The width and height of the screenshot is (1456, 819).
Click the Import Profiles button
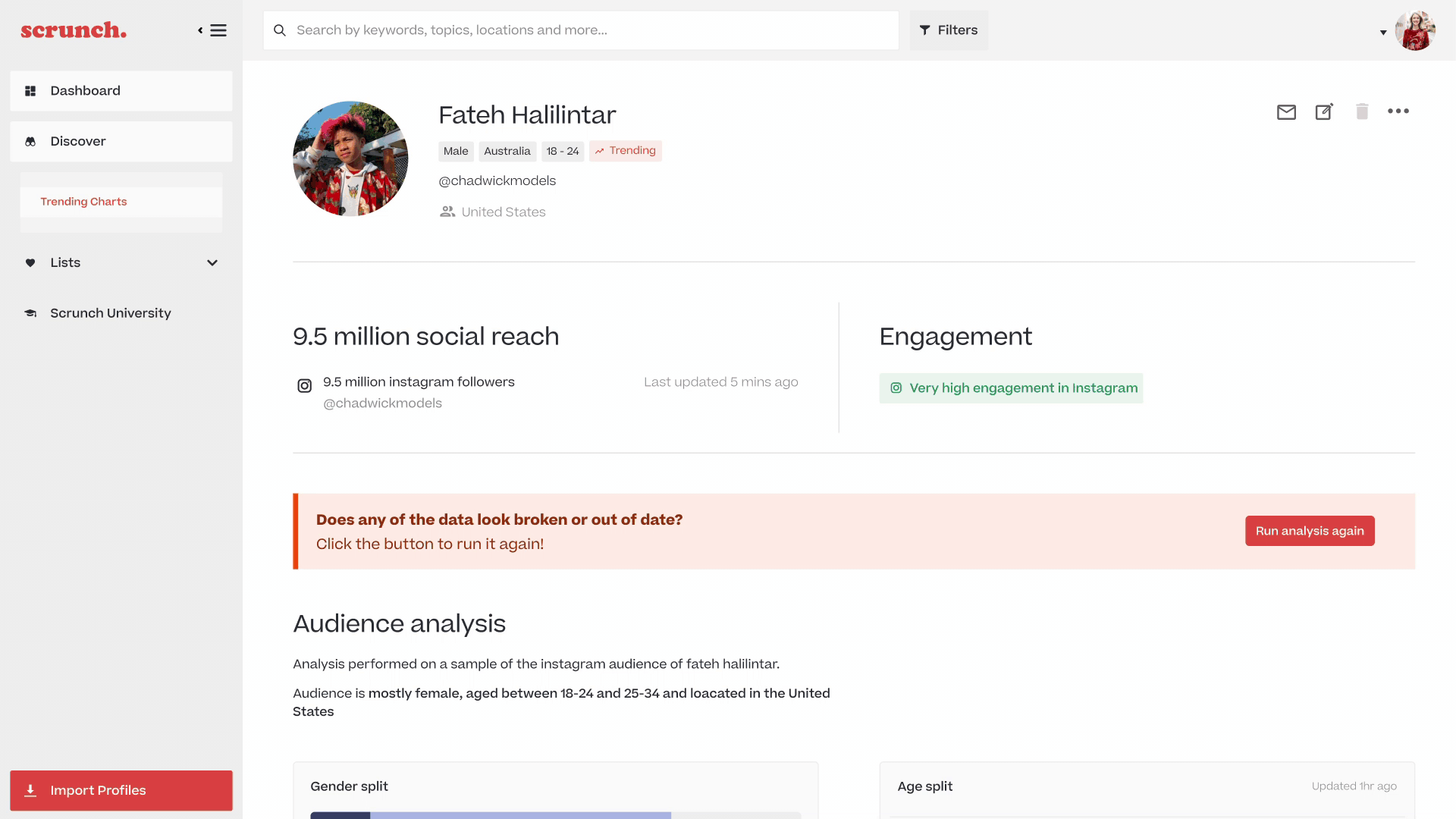pyautogui.click(x=121, y=790)
